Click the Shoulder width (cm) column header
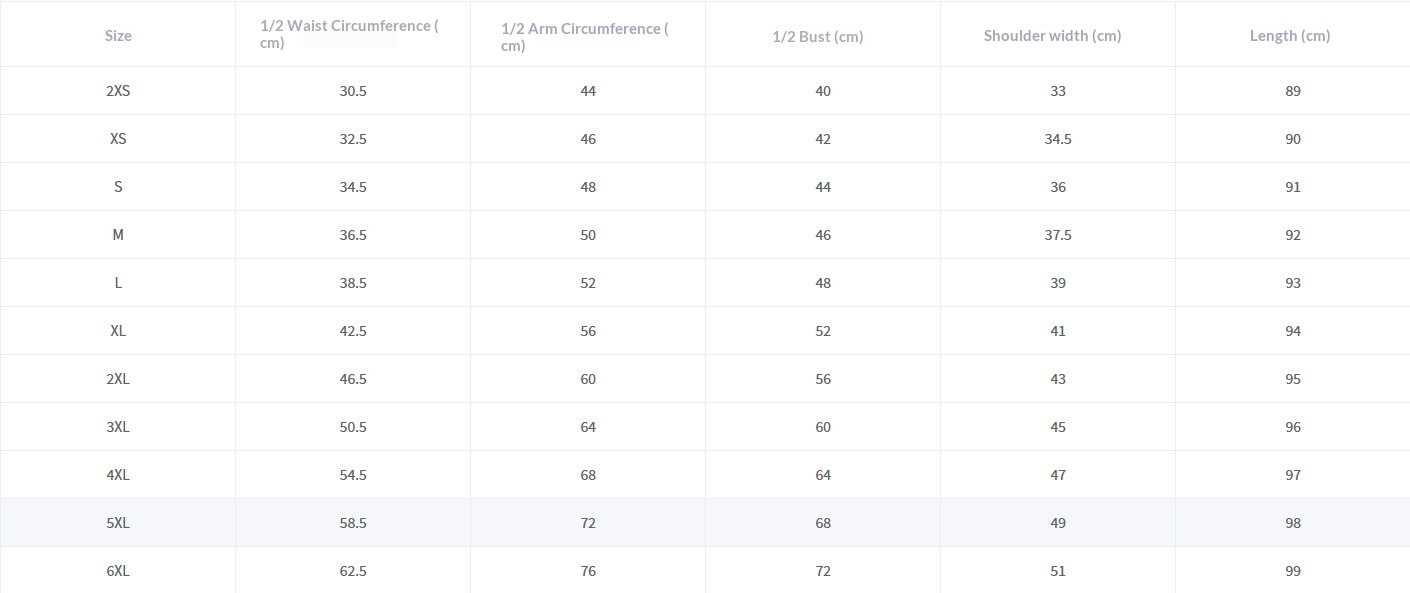 tap(1052, 36)
